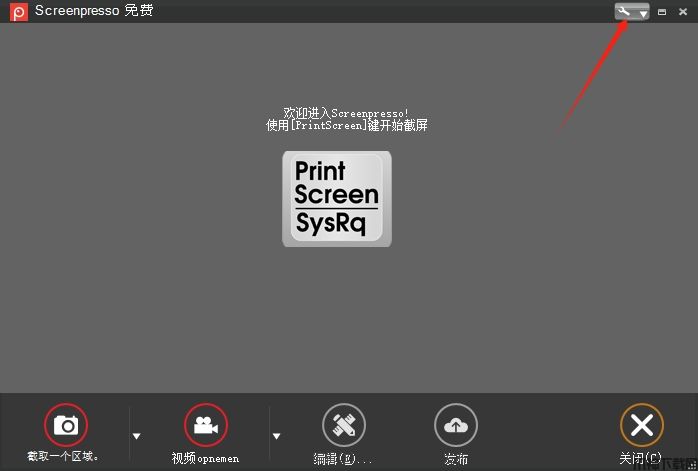
Task: Start video recording with camcorder icon
Action: tap(206, 425)
